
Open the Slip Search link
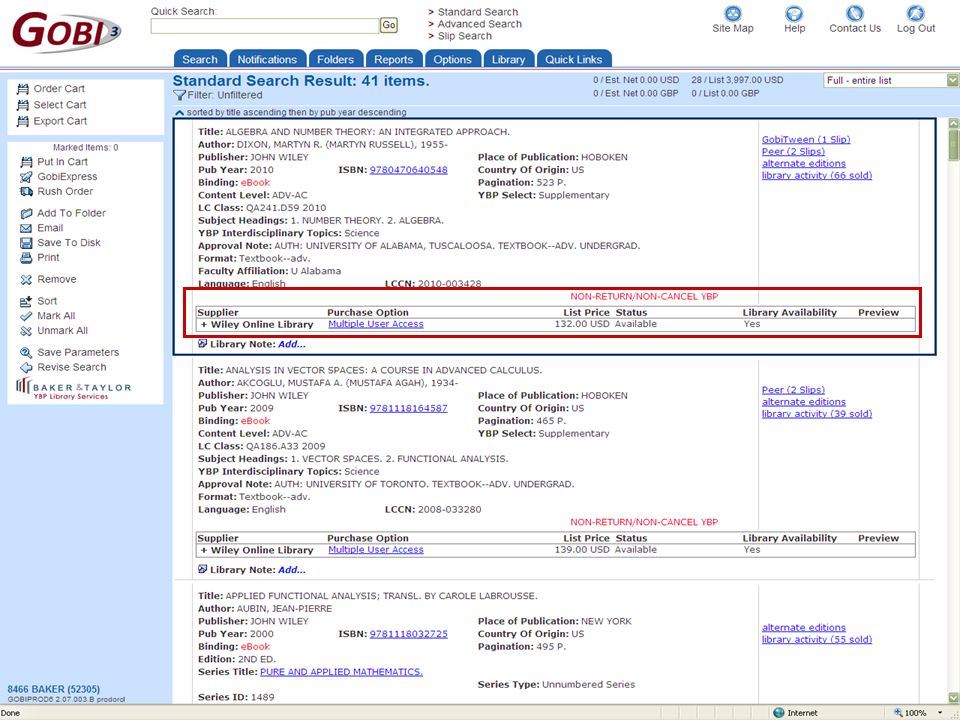pyautogui.click(x=465, y=36)
